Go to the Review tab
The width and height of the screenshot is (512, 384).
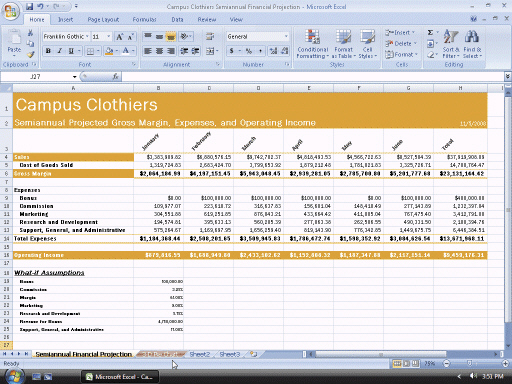coord(207,20)
